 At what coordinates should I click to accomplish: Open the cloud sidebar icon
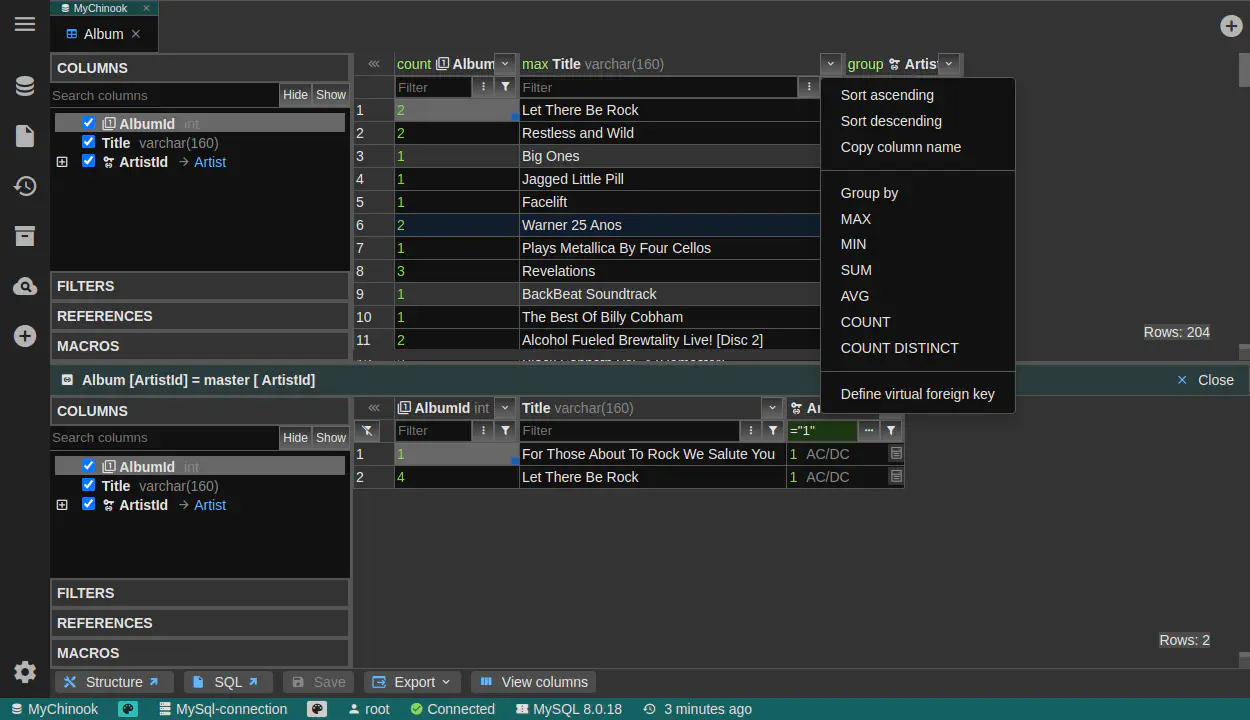[25, 287]
